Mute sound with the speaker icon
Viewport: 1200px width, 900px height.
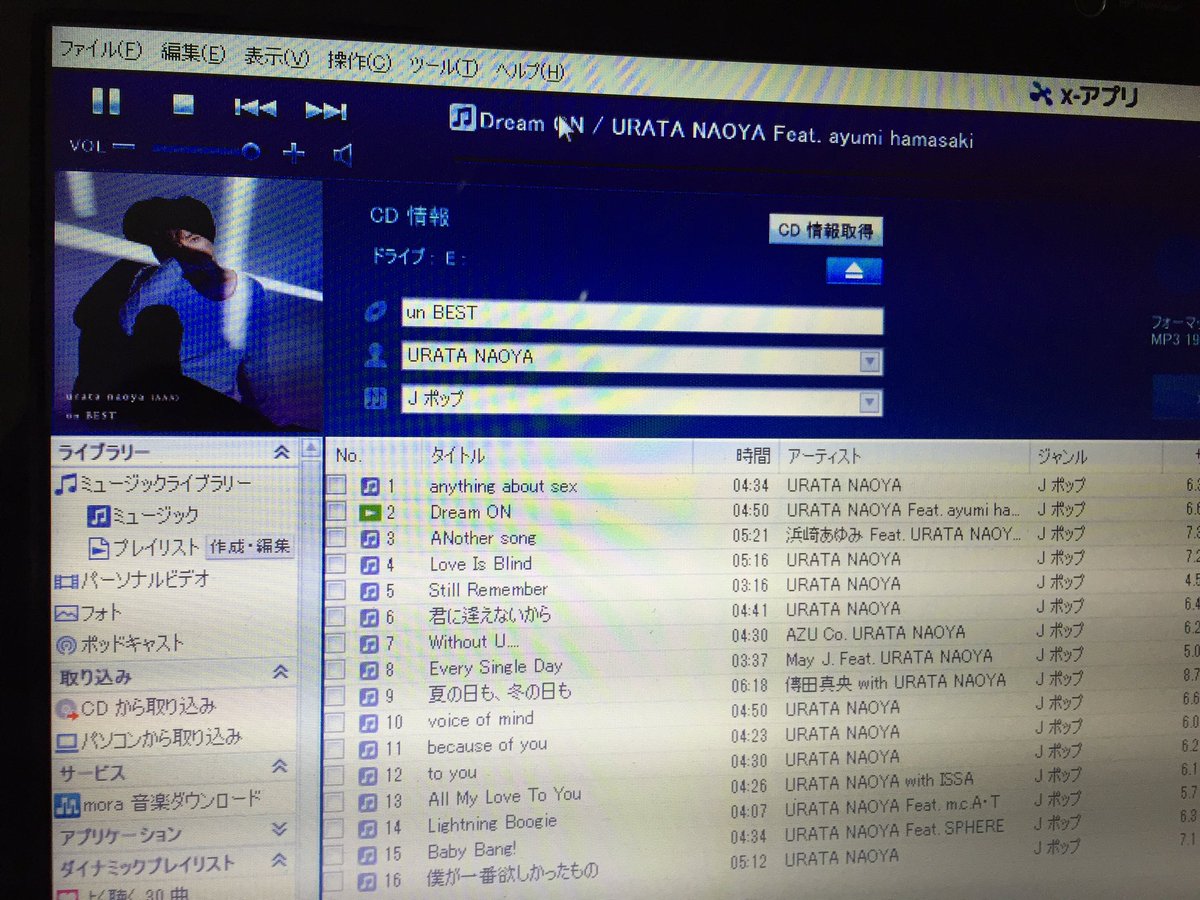click(x=343, y=154)
